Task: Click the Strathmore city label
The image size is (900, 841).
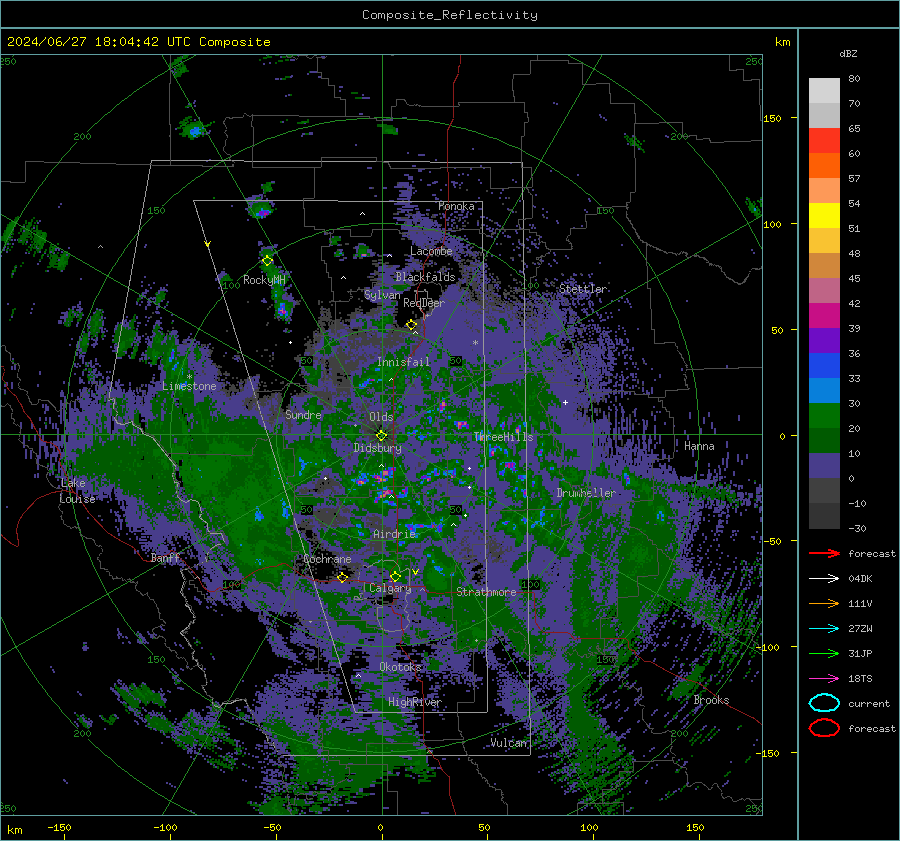Action: [x=486, y=592]
